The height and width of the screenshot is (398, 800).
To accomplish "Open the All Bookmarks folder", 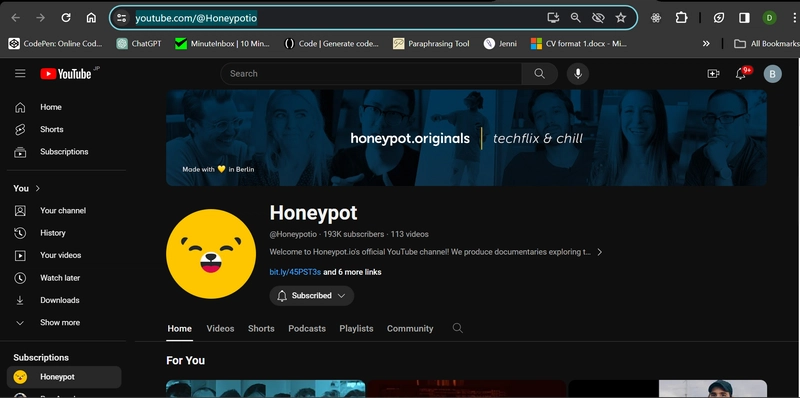I will pos(766,44).
